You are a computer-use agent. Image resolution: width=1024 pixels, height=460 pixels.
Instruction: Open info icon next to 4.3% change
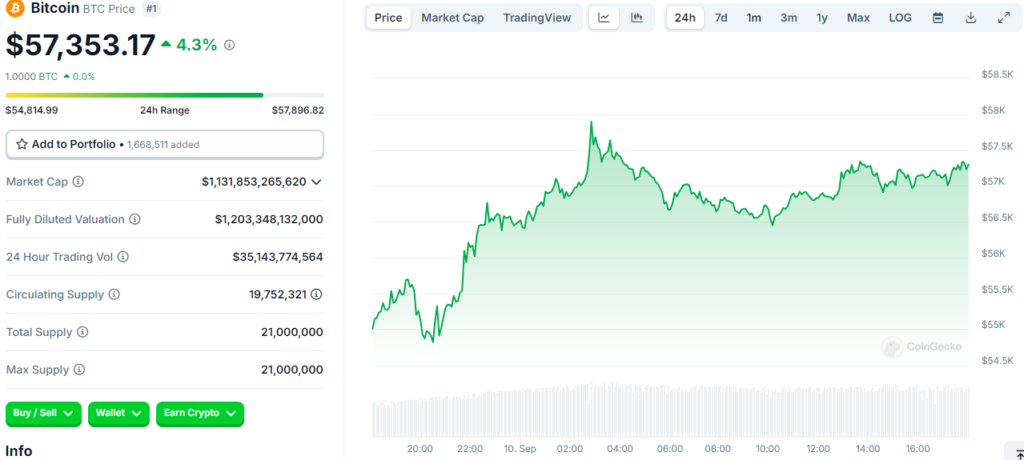click(x=229, y=45)
